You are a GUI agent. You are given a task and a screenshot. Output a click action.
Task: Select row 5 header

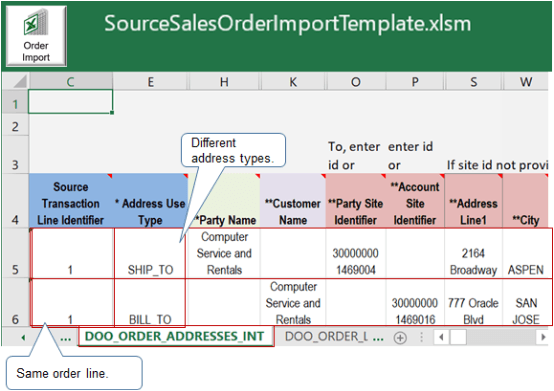[15, 253]
